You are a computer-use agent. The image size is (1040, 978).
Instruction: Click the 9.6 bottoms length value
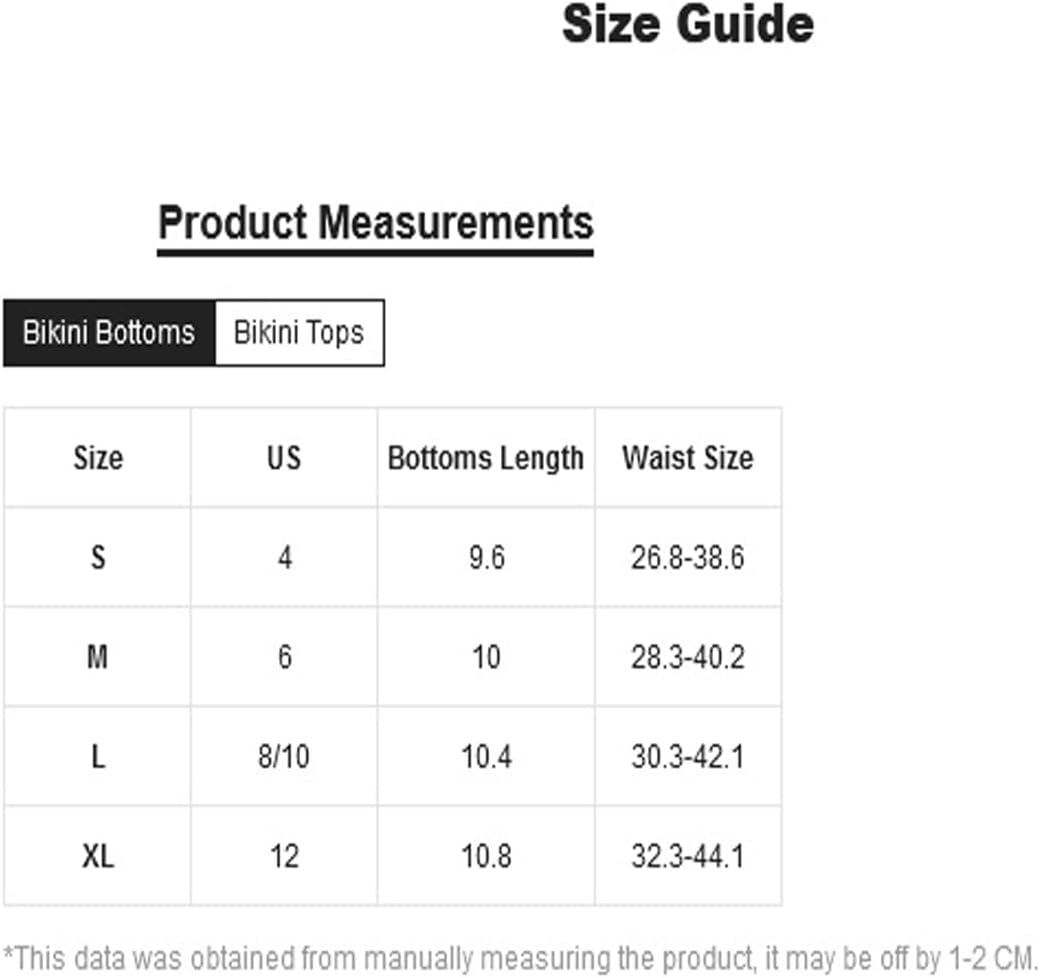tap(486, 557)
